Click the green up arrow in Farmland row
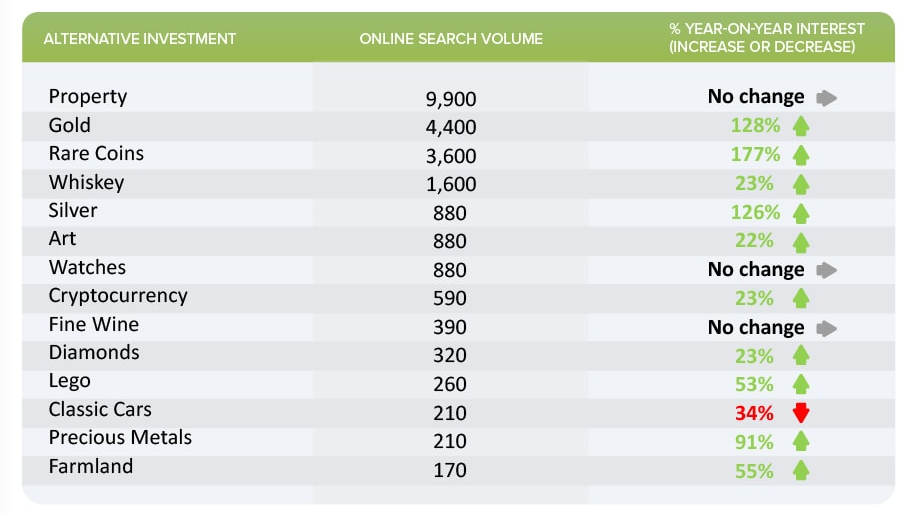Viewport: 907px width, 513px height. click(801, 470)
